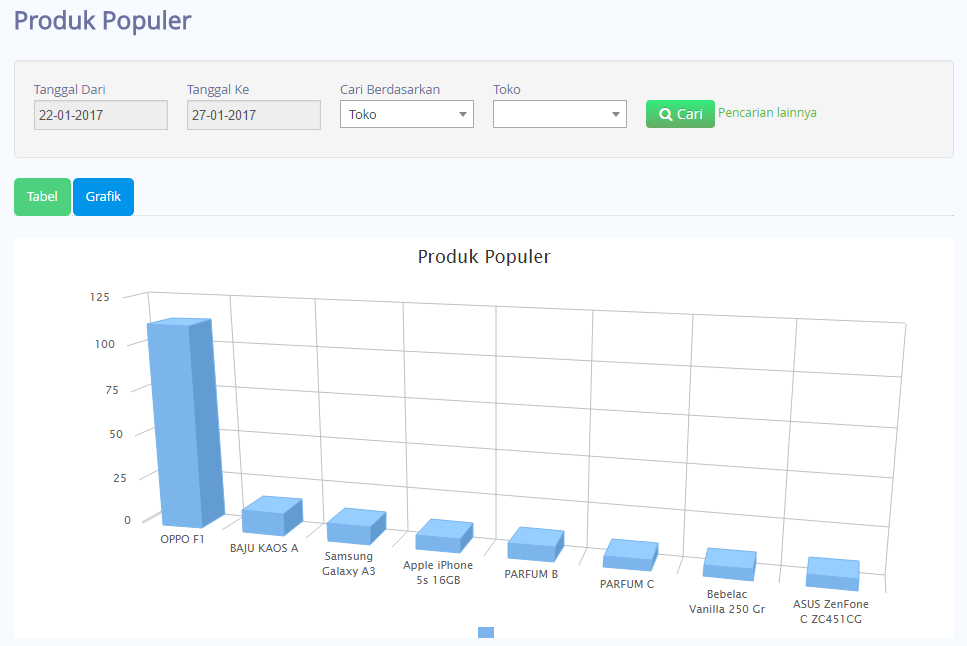Switch to the Tabel tab
This screenshot has width=967, height=646.
coord(42,197)
